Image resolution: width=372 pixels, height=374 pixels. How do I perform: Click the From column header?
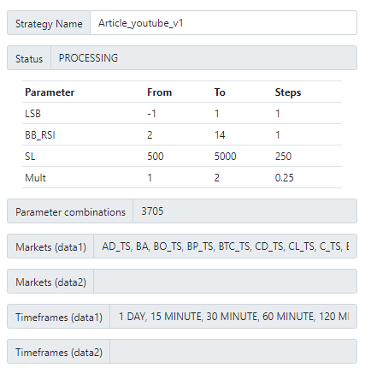coord(159,92)
